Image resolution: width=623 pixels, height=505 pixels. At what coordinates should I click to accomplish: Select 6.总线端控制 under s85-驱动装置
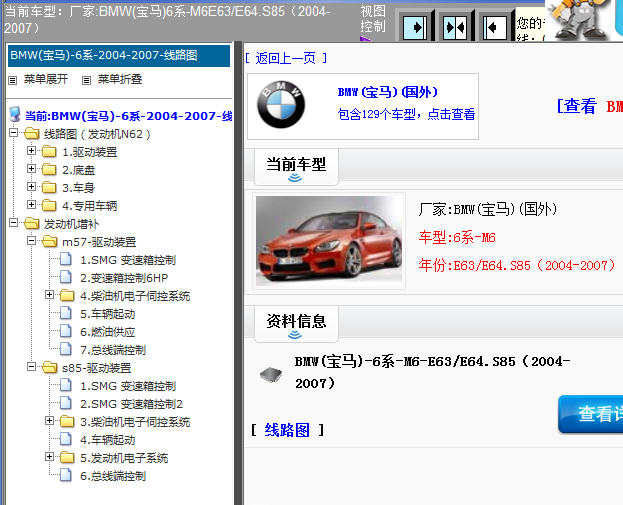[112, 476]
